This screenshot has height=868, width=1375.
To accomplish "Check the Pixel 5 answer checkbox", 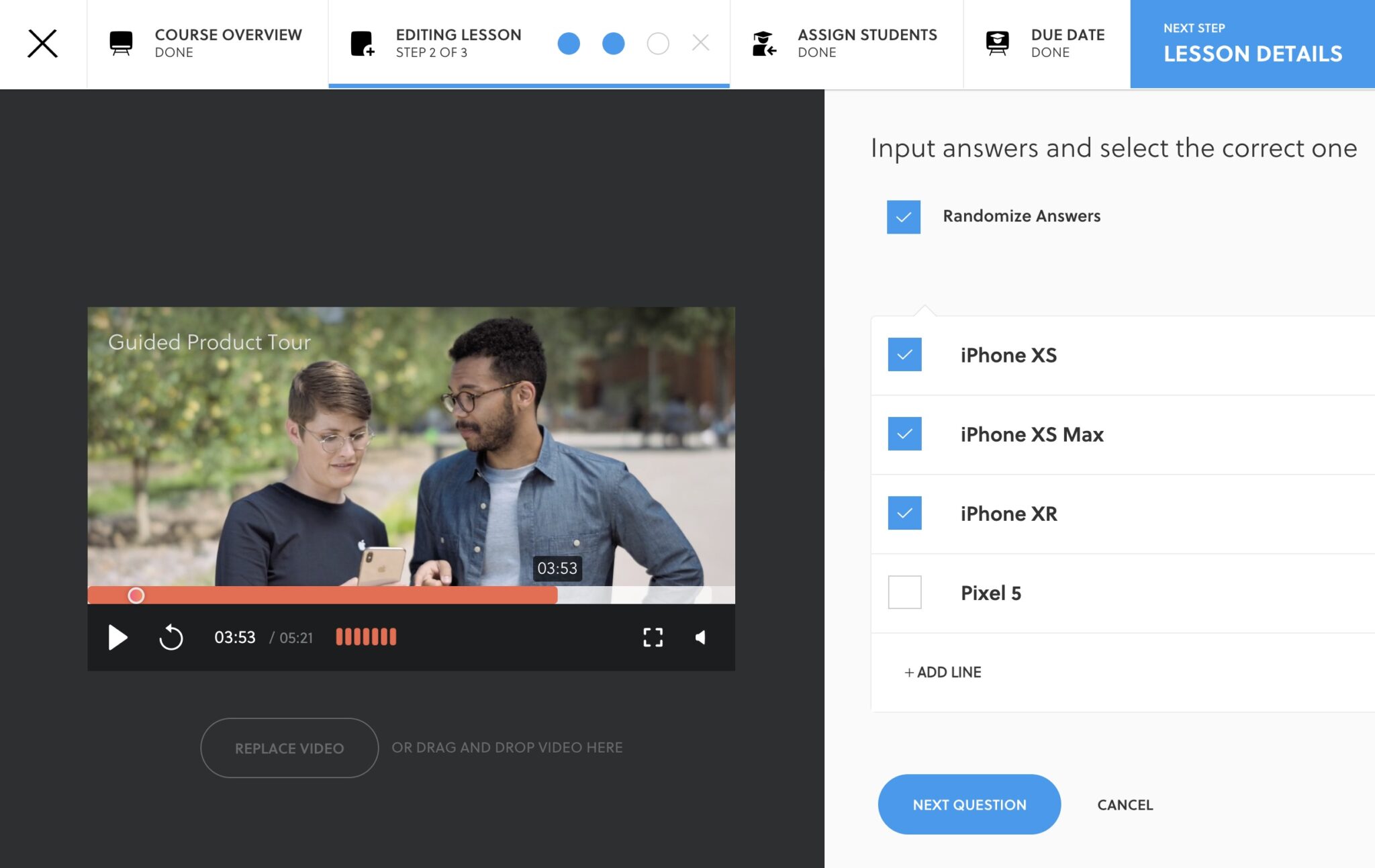I will pos(904,592).
